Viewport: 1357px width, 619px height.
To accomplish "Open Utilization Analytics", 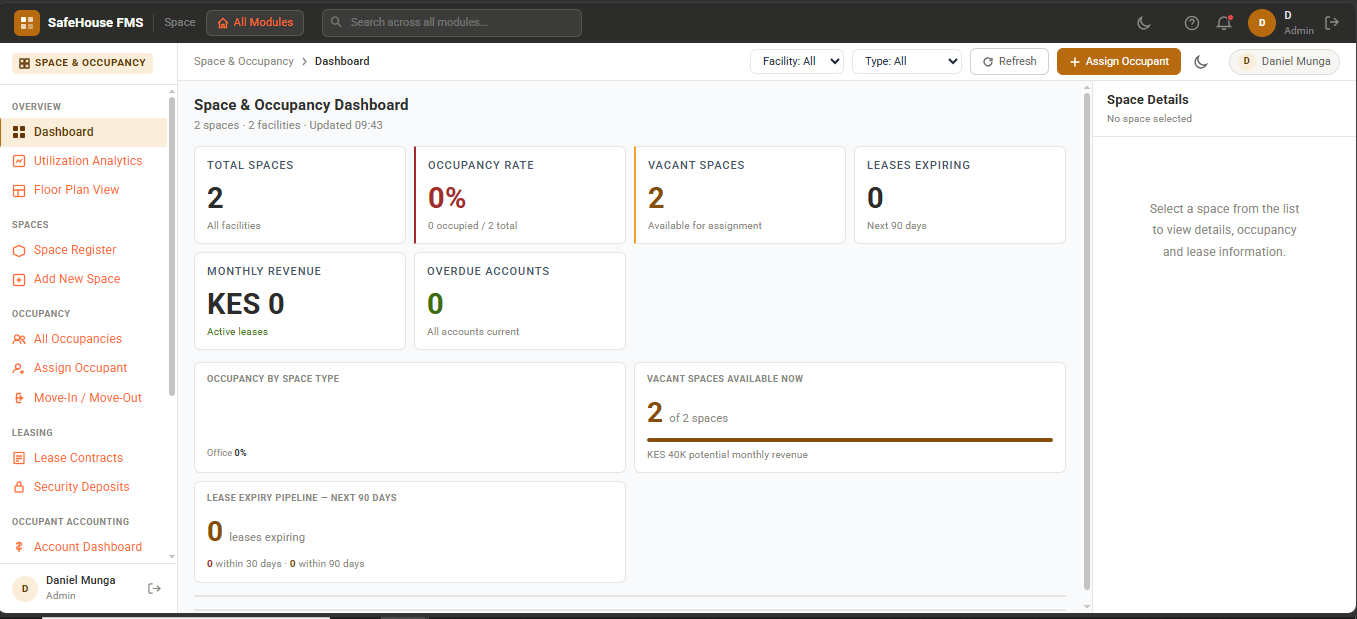I will tap(84, 161).
